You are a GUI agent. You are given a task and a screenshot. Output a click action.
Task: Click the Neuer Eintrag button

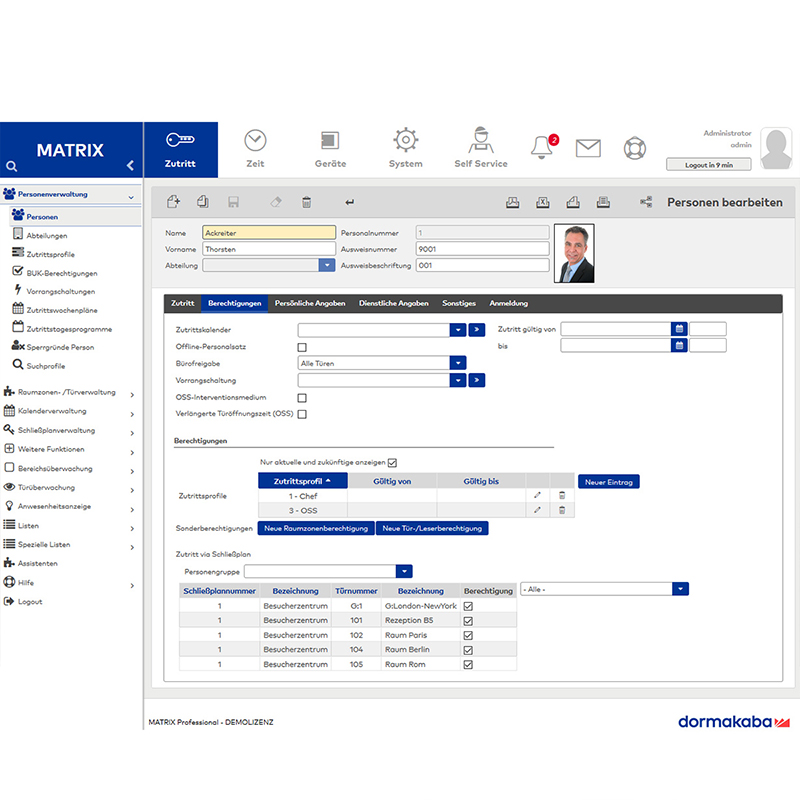click(609, 482)
